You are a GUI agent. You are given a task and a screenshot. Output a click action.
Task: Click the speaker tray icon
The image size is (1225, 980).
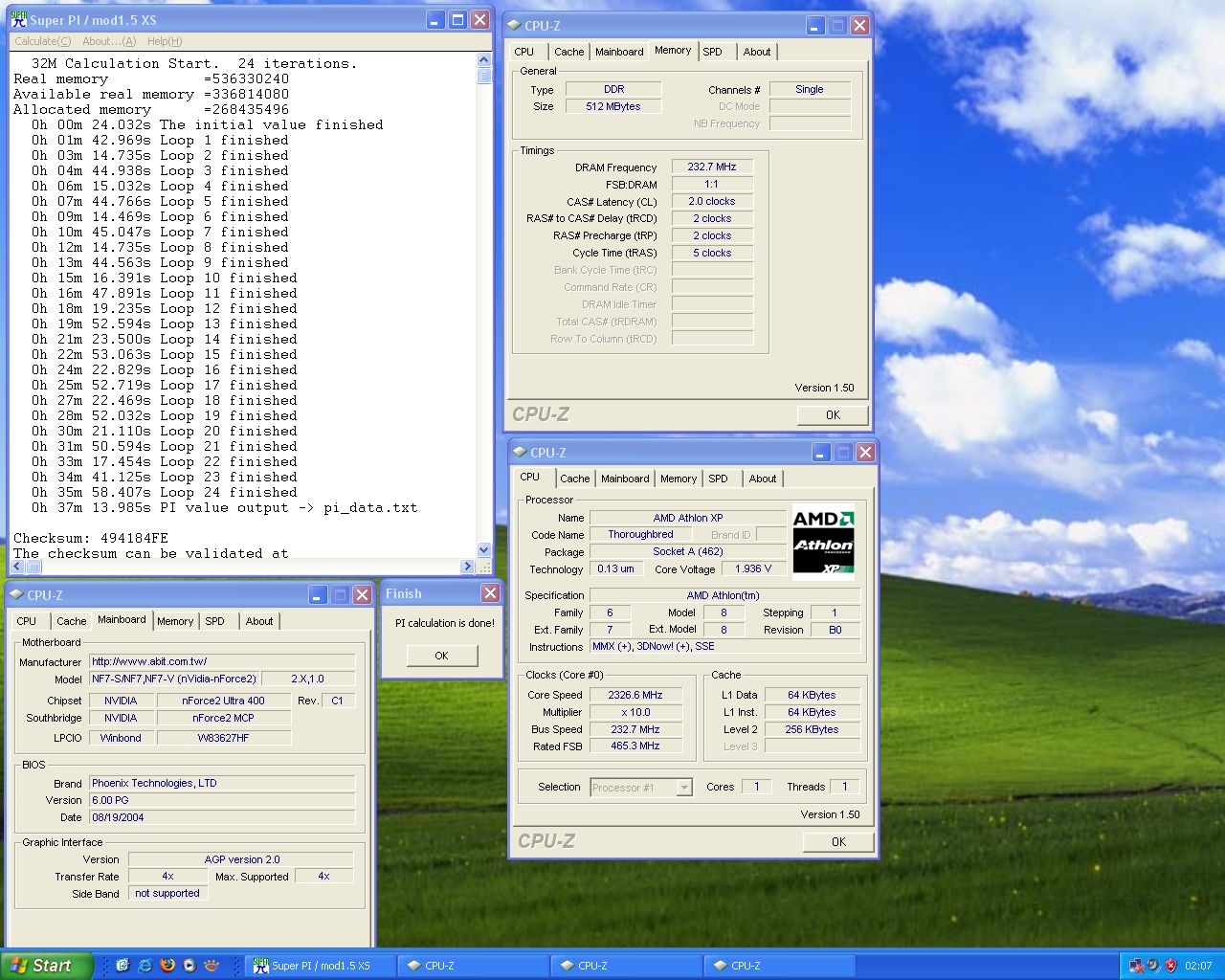(1153, 966)
